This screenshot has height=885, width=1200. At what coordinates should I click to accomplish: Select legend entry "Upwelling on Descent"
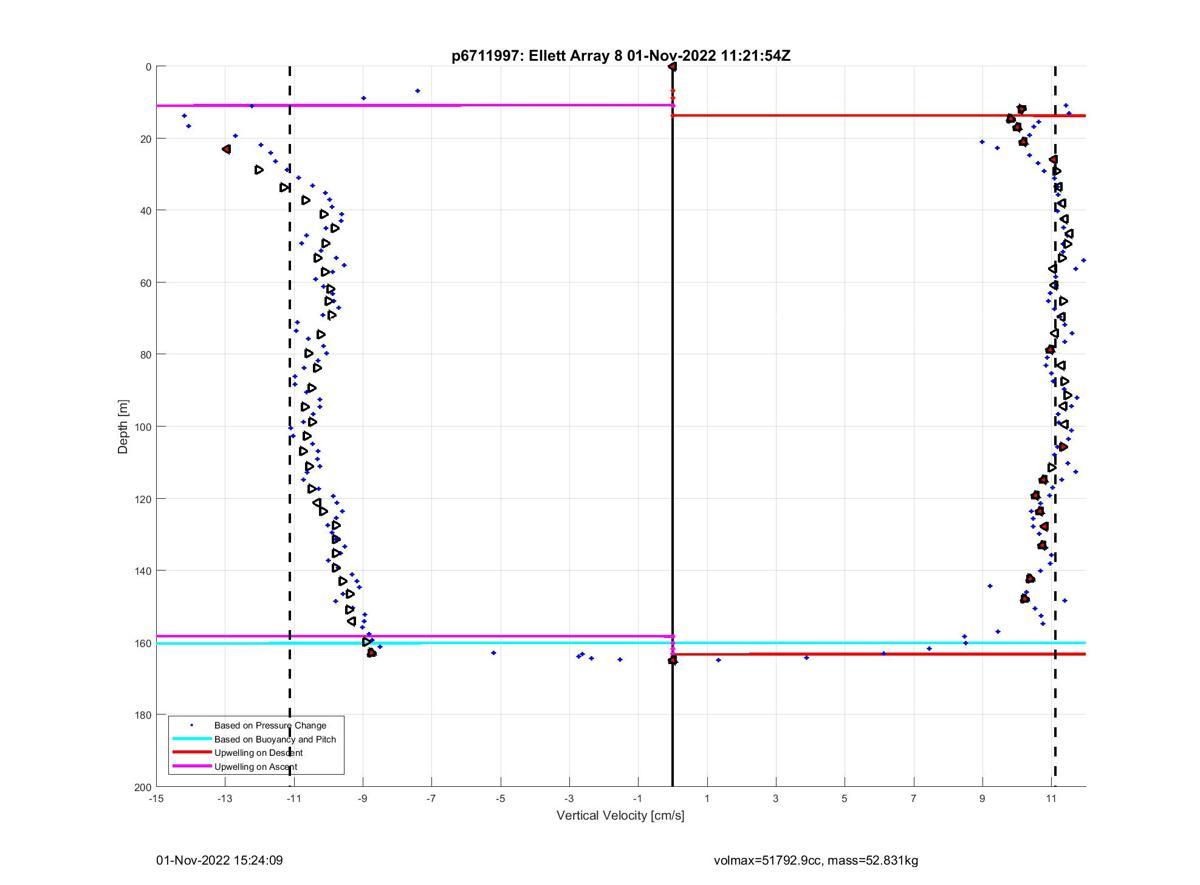[x=258, y=753]
